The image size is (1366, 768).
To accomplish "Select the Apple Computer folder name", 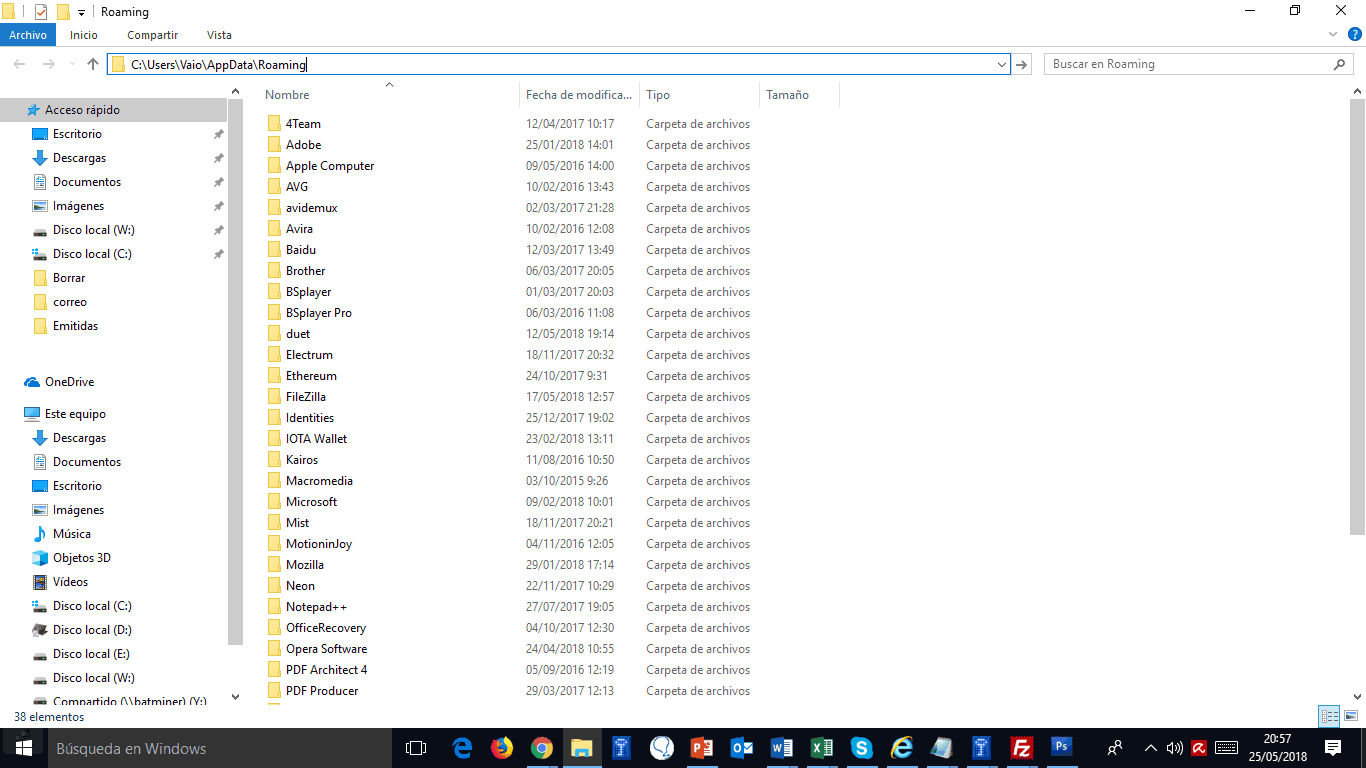I will coord(330,166).
